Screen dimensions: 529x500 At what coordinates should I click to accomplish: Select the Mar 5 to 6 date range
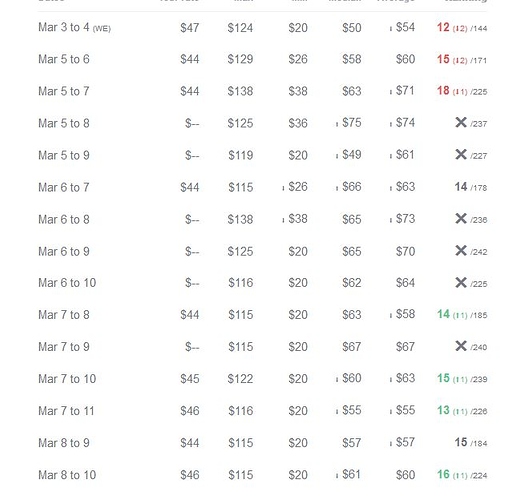(64, 59)
